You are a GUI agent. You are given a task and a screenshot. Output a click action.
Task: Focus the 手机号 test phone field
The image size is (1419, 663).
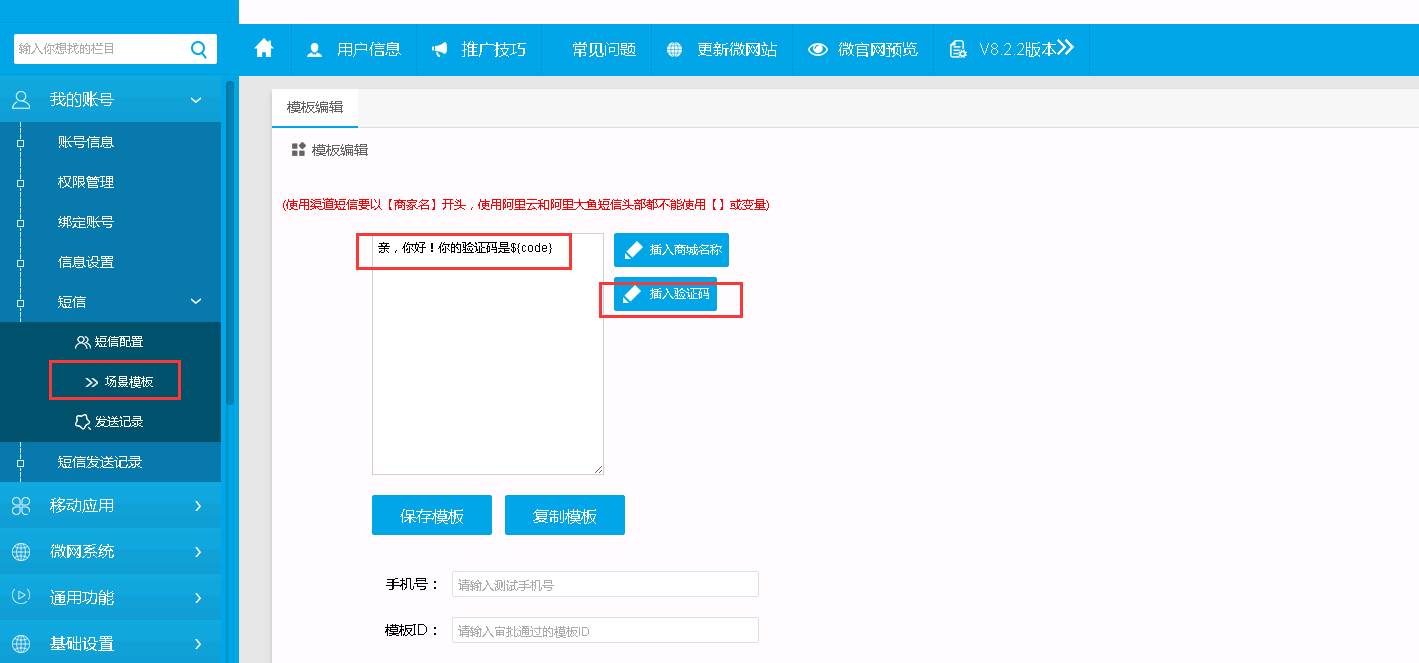click(605, 584)
